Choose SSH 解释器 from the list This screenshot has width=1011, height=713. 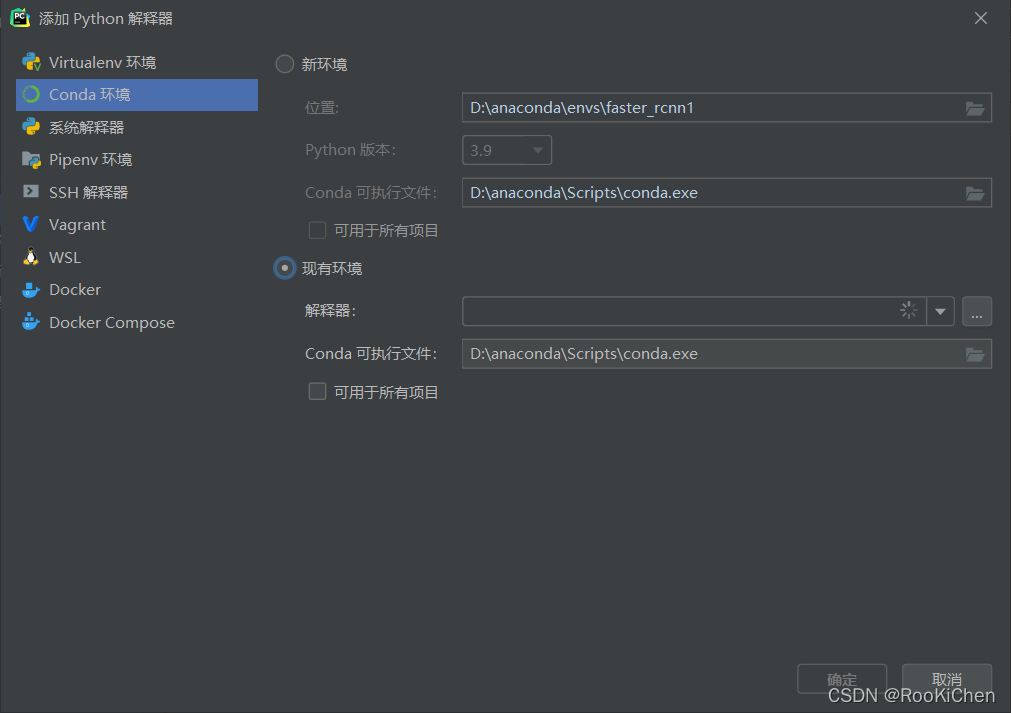click(x=137, y=192)
